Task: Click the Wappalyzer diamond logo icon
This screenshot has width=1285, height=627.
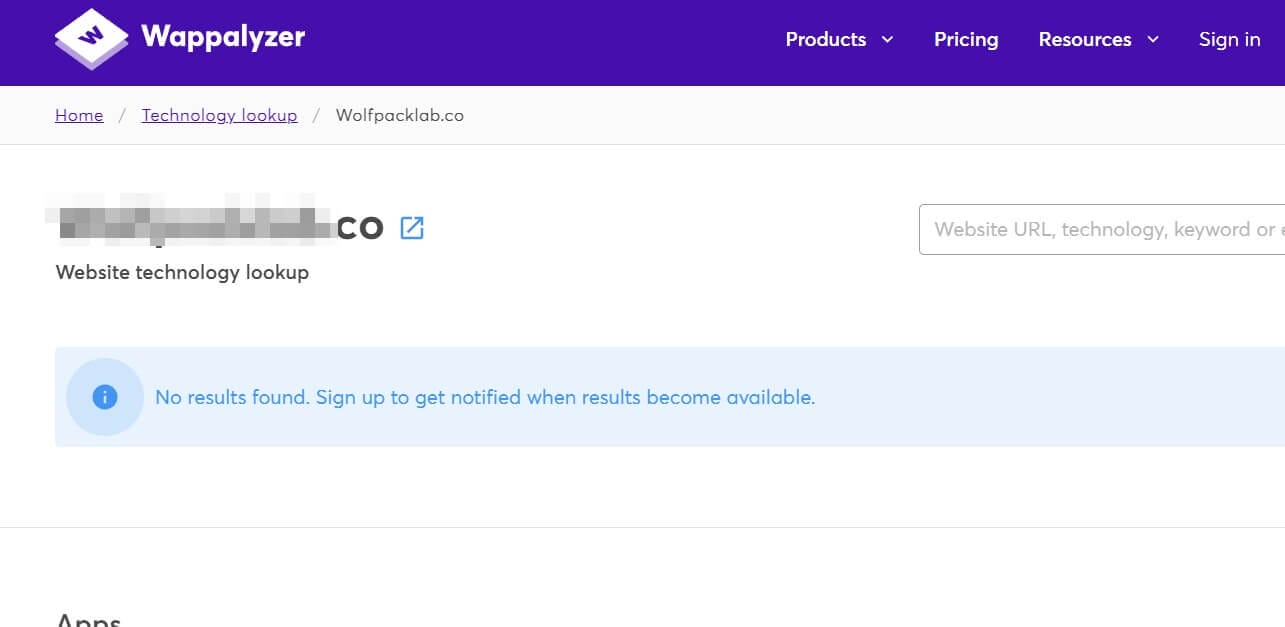Action: (x=91, y=38)
